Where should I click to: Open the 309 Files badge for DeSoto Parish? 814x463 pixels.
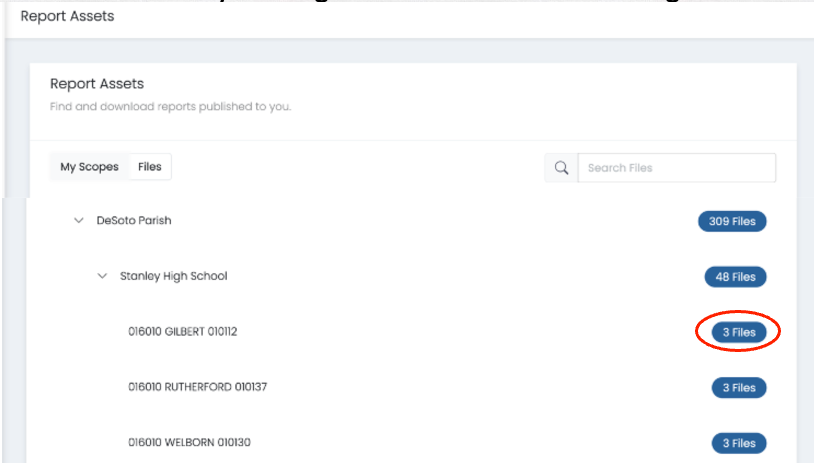(732, 221)
